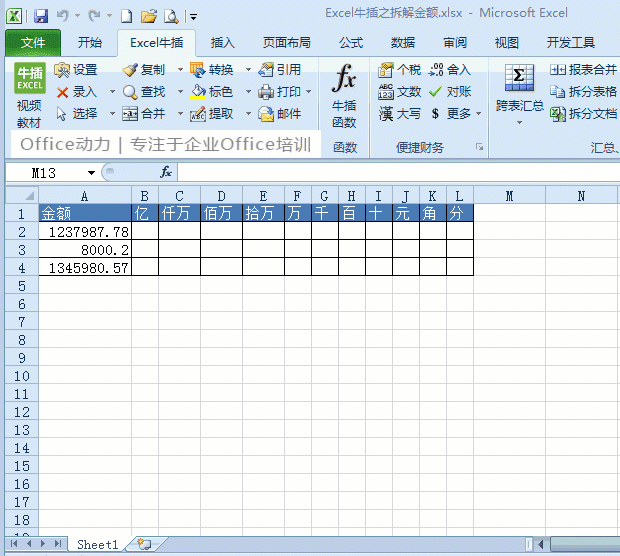
Task: Open the 更多 dropdown menu
Action: point(457,114)
